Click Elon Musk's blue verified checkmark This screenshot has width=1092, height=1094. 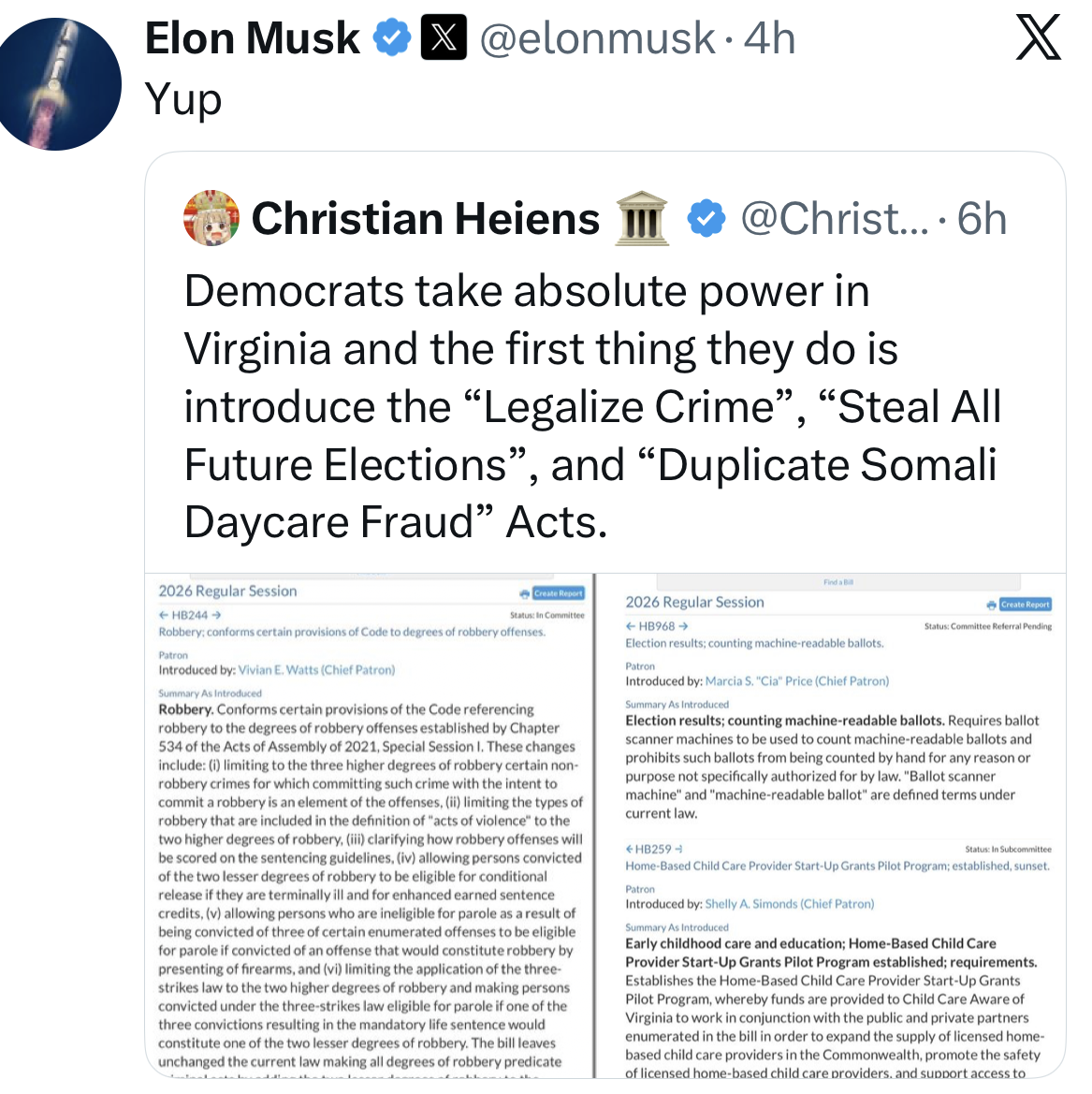tap(391, 38)
